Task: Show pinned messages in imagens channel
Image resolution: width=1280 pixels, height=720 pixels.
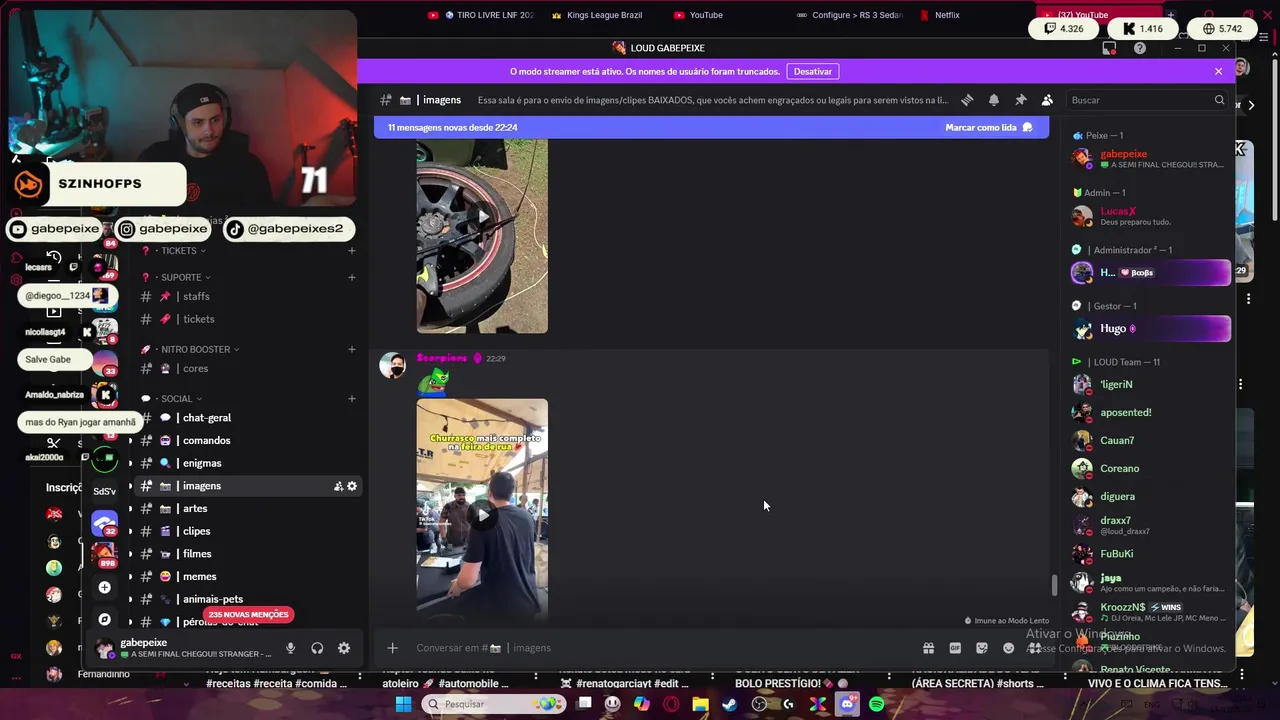Action: (1020, 100)
